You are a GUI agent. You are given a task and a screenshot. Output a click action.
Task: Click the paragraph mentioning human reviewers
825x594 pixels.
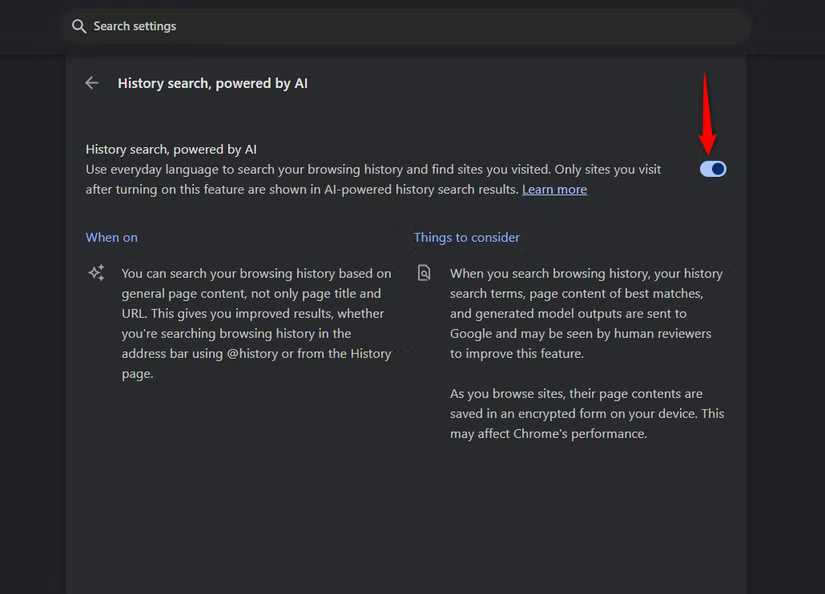[x=586, y=313]
